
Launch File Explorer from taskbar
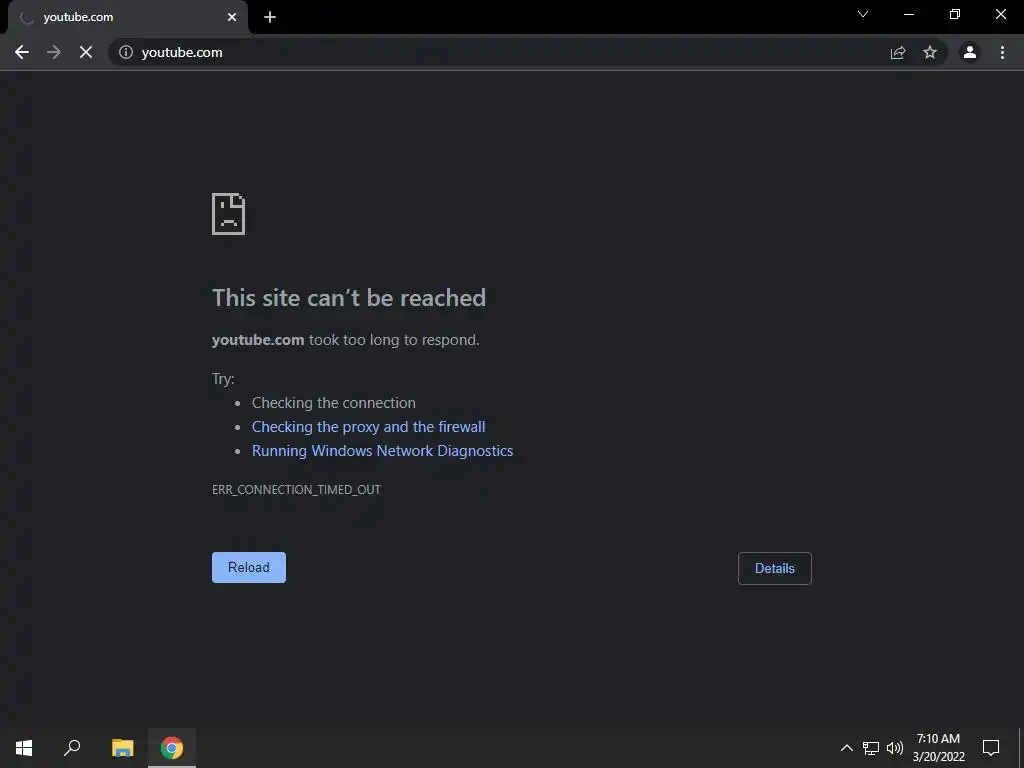[x=122, y=748]
